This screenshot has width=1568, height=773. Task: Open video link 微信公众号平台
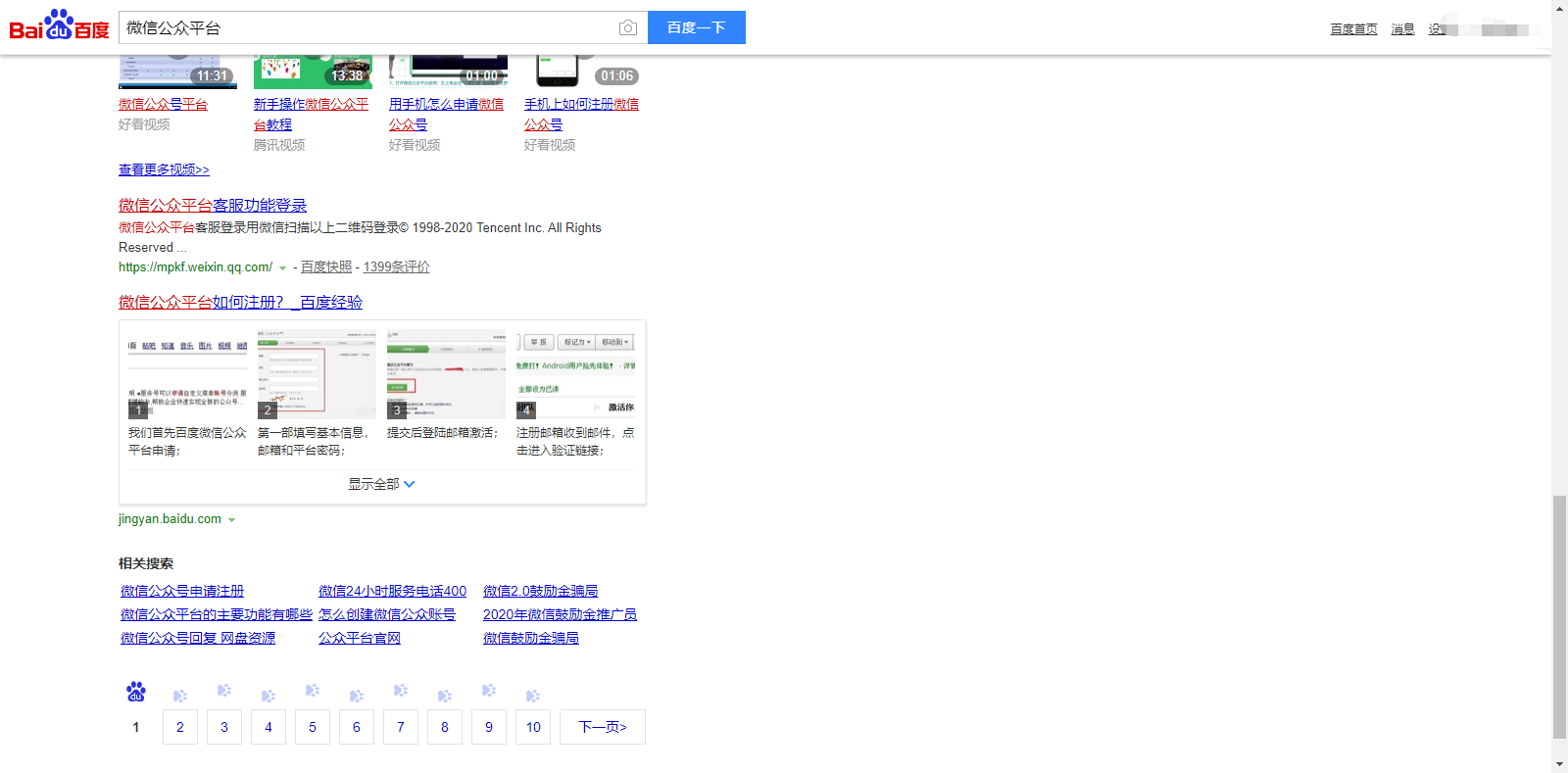tap(163, 104)
